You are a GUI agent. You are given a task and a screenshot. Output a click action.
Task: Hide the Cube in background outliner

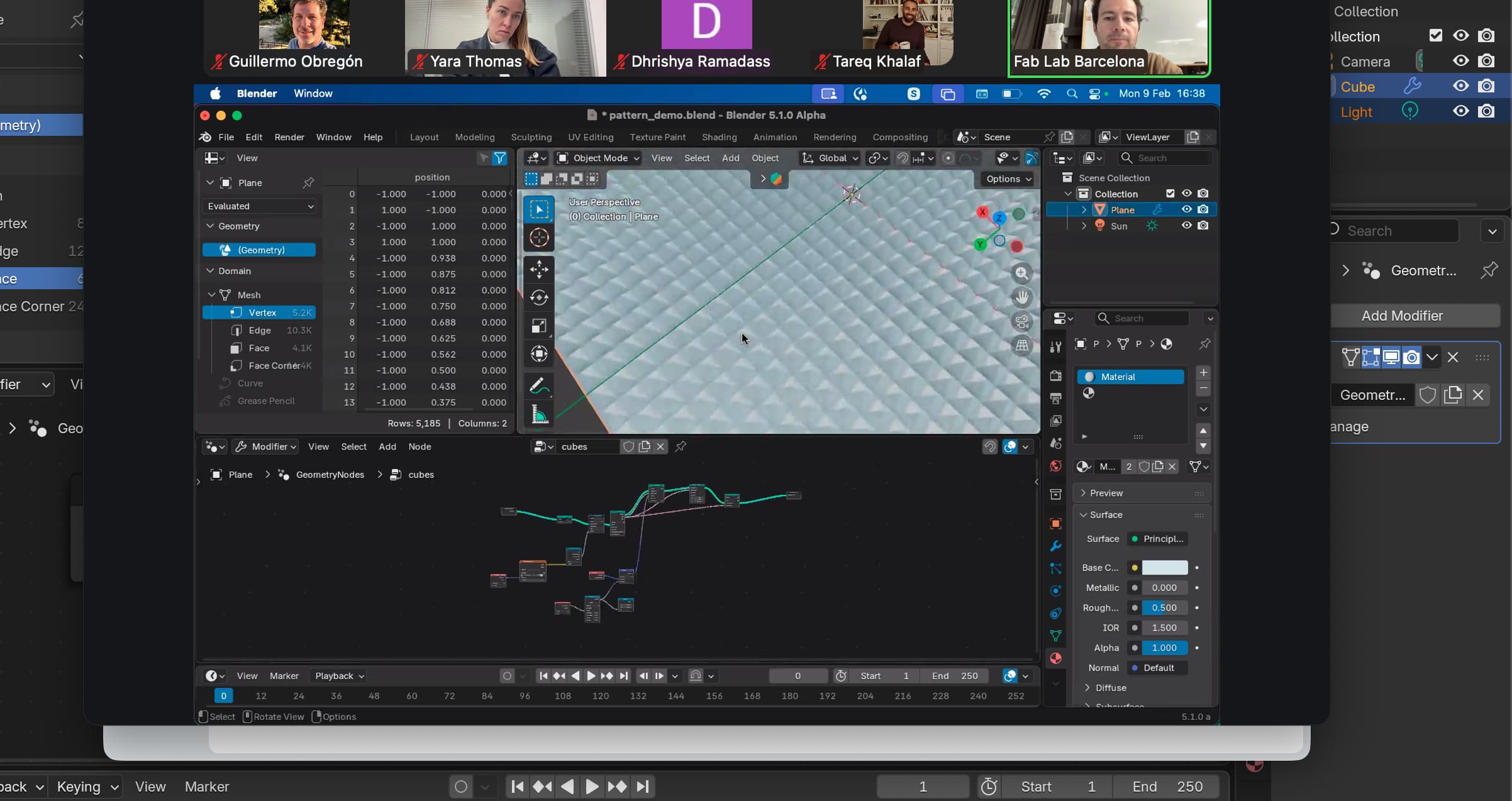tap(1460, 86)
